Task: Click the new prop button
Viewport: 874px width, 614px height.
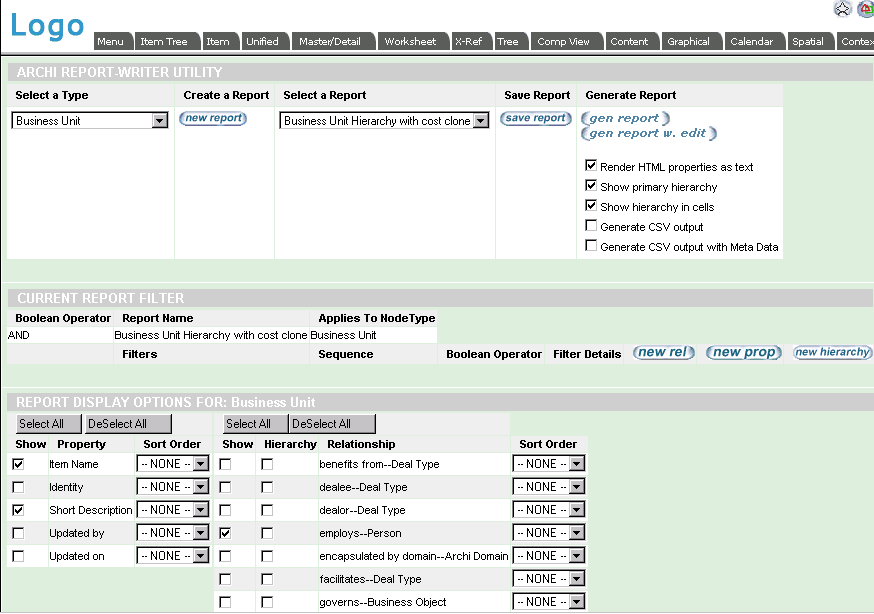Action: pyautogui.click(x=743, y=352)
